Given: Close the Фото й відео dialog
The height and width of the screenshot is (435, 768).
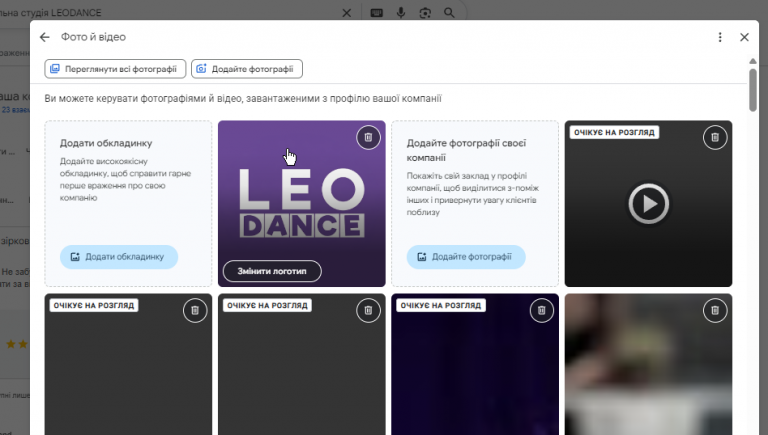Looking at the screenshot, I should (x=744, y=37).
